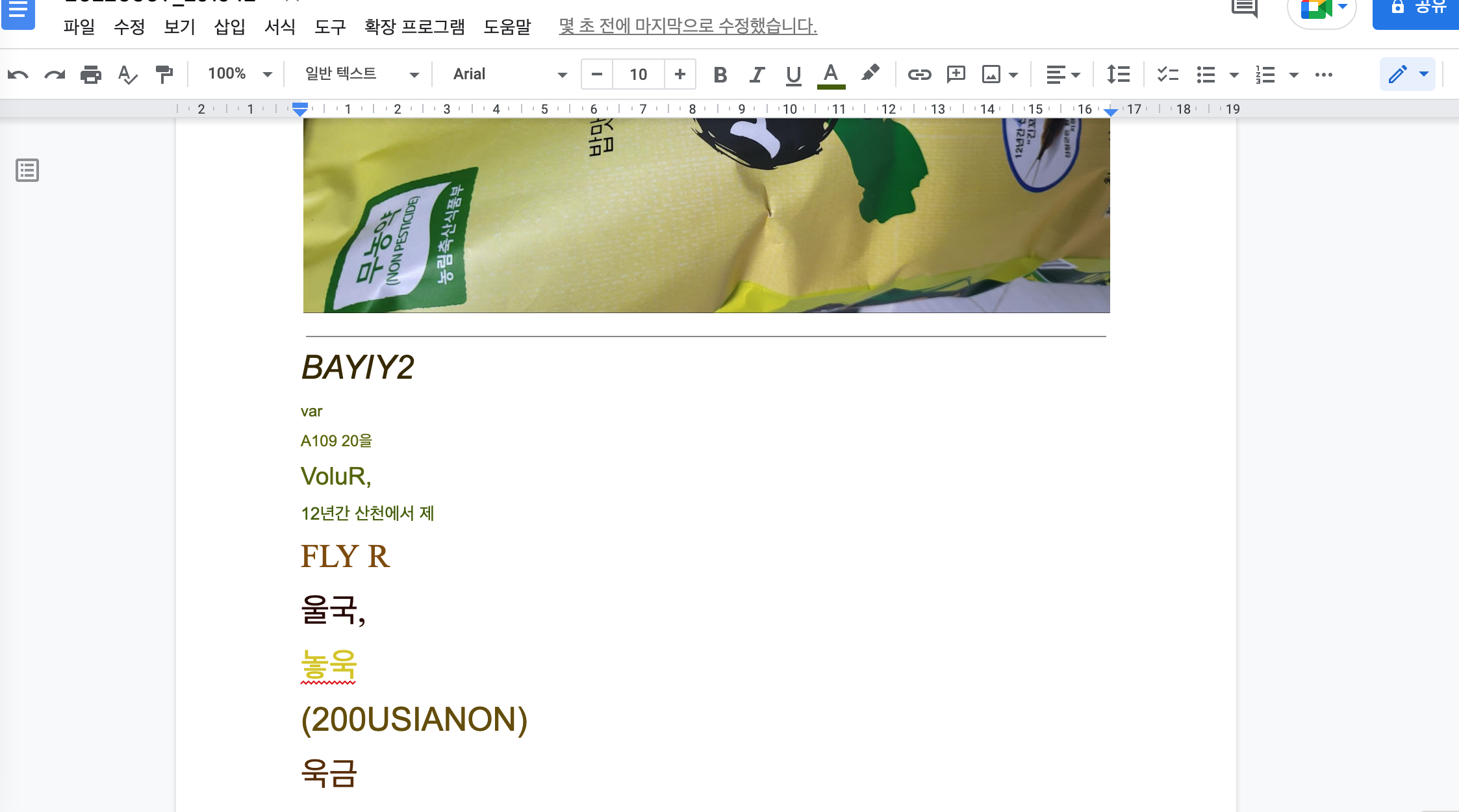Open the last edit history link

pos(688,26)
